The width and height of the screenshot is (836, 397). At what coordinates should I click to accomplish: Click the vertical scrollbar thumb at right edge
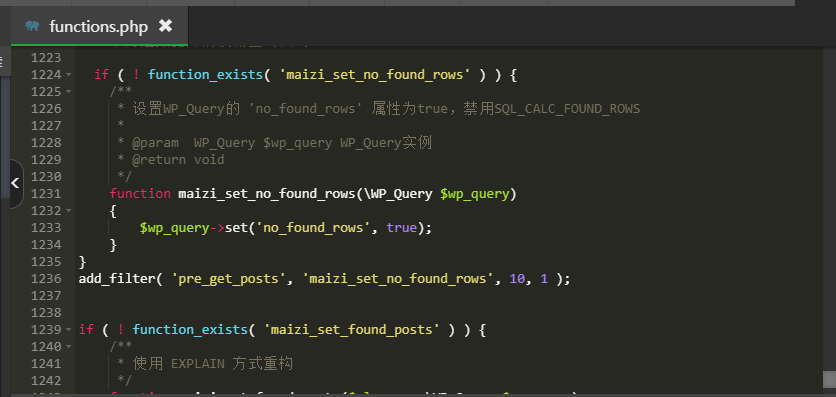coord(829,379)
